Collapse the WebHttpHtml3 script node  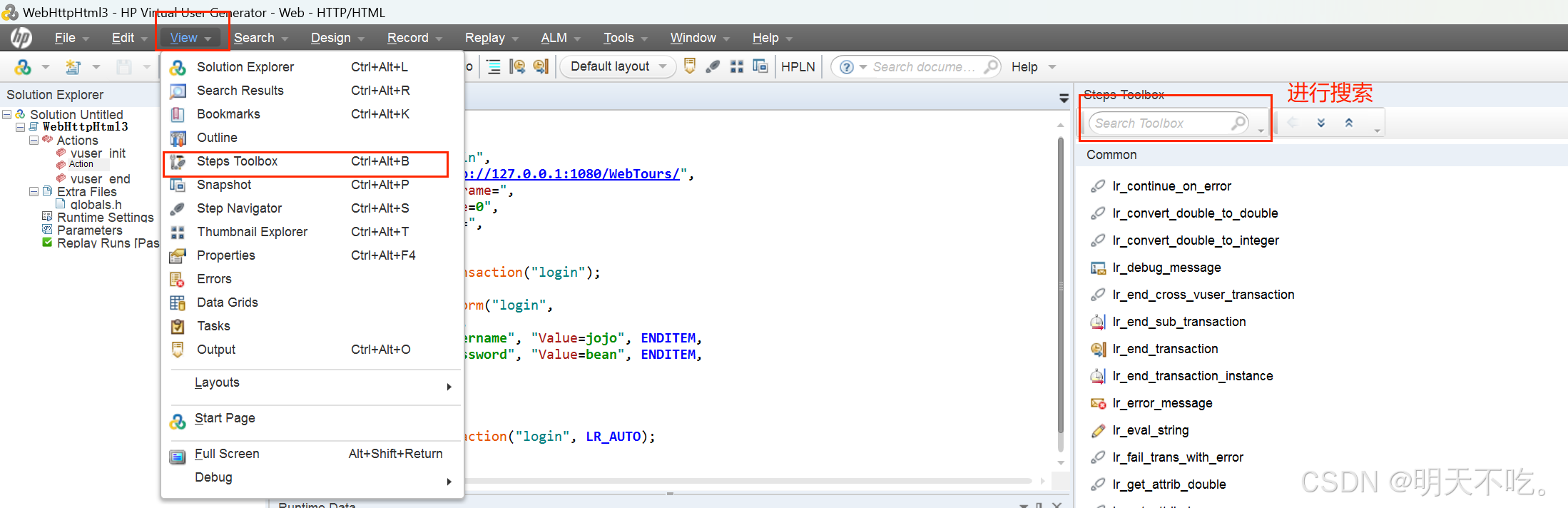coord(20,127)
